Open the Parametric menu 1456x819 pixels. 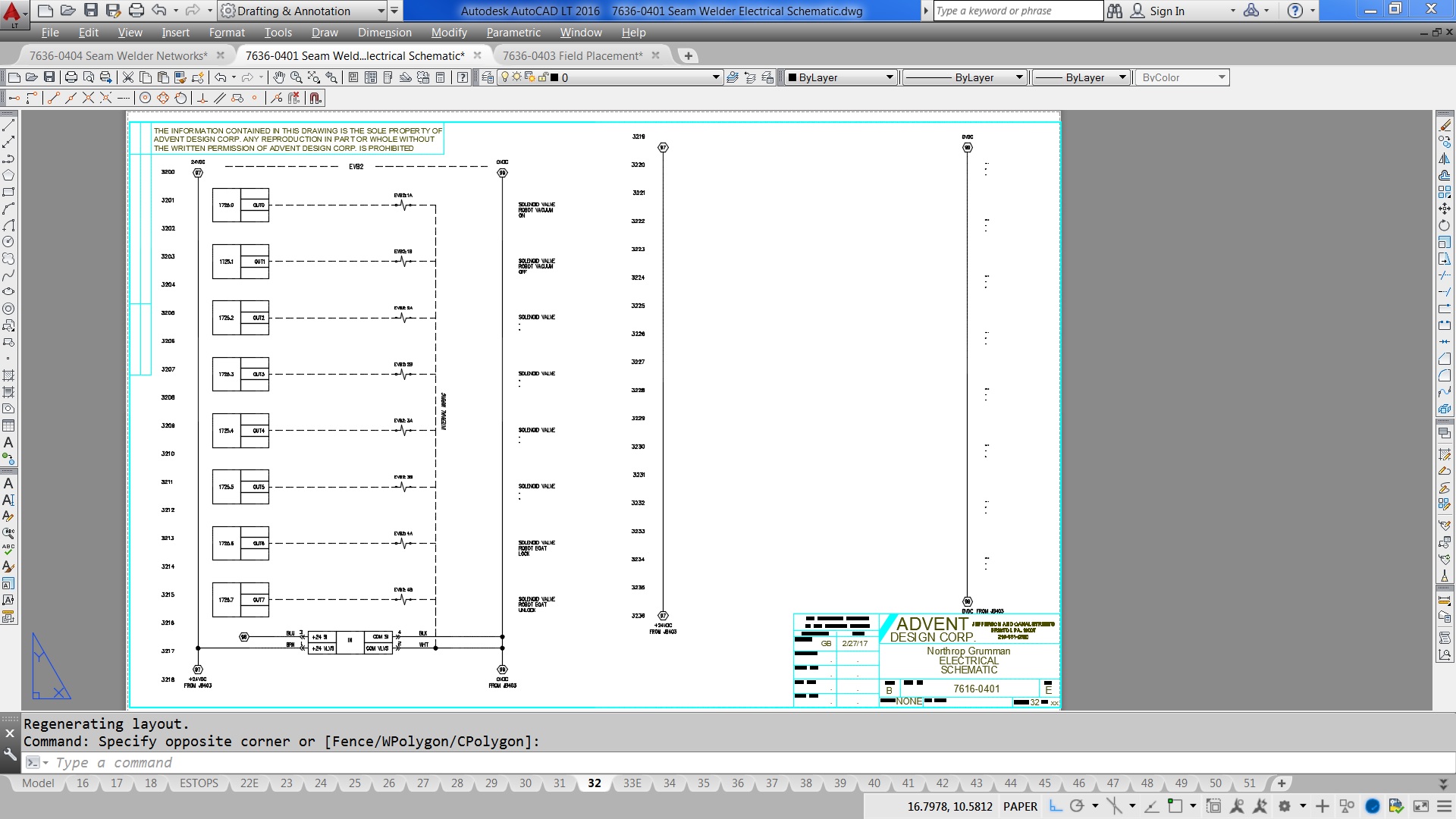coord(513,33)
